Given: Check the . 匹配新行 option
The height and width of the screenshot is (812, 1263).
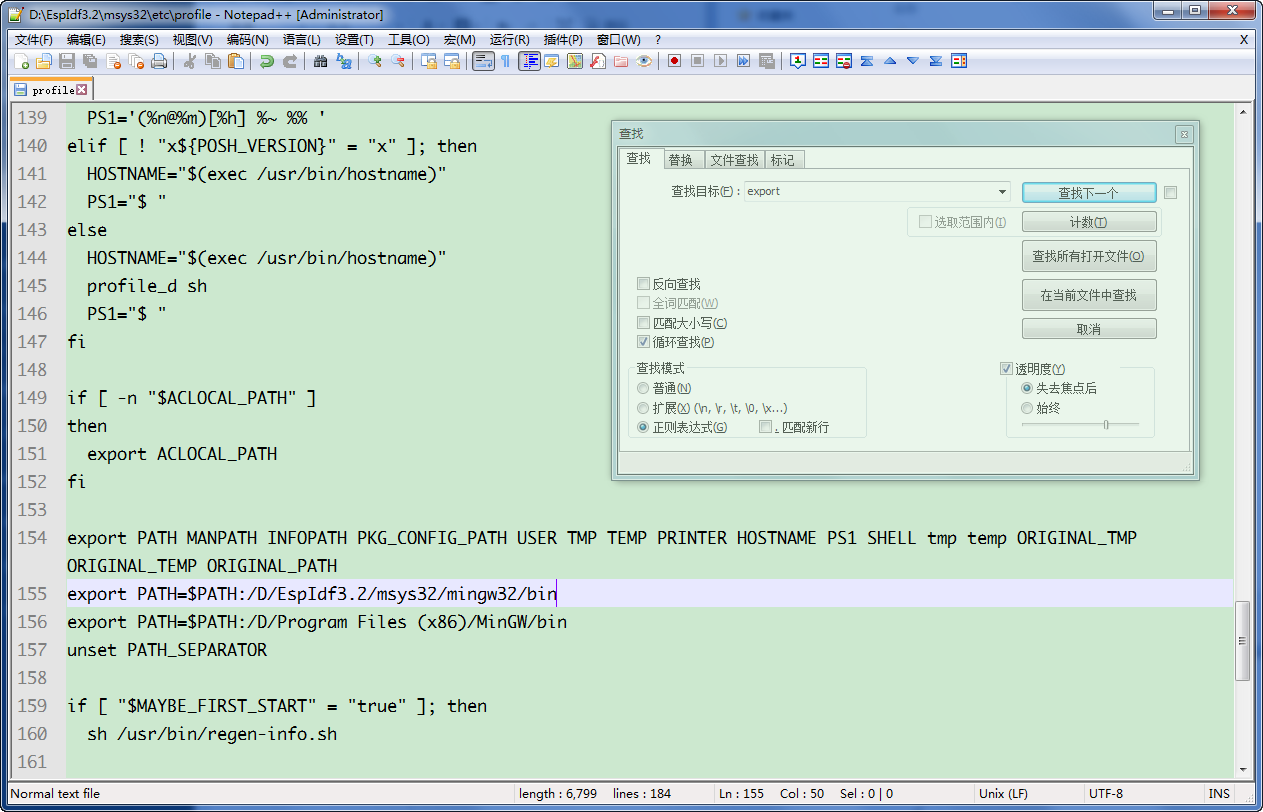Looking at the screenshot, I should (765, 427).
